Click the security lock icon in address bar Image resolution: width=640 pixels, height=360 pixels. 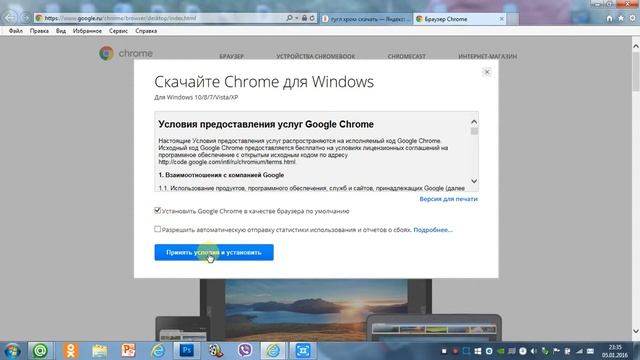pyautogui.click(x=304, y=18)
